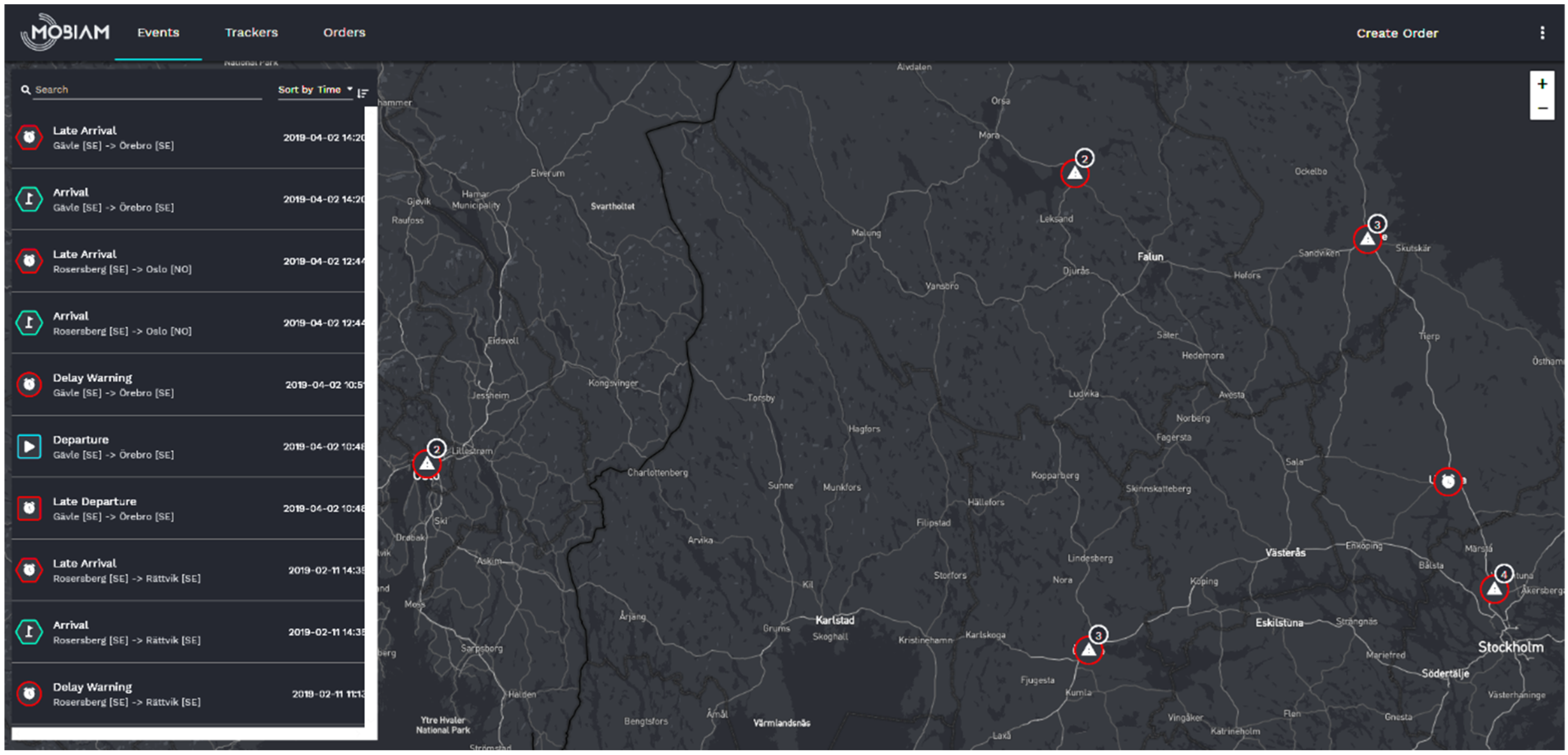
Task: Switch to the Orders tab
Action: click(344, 32)
